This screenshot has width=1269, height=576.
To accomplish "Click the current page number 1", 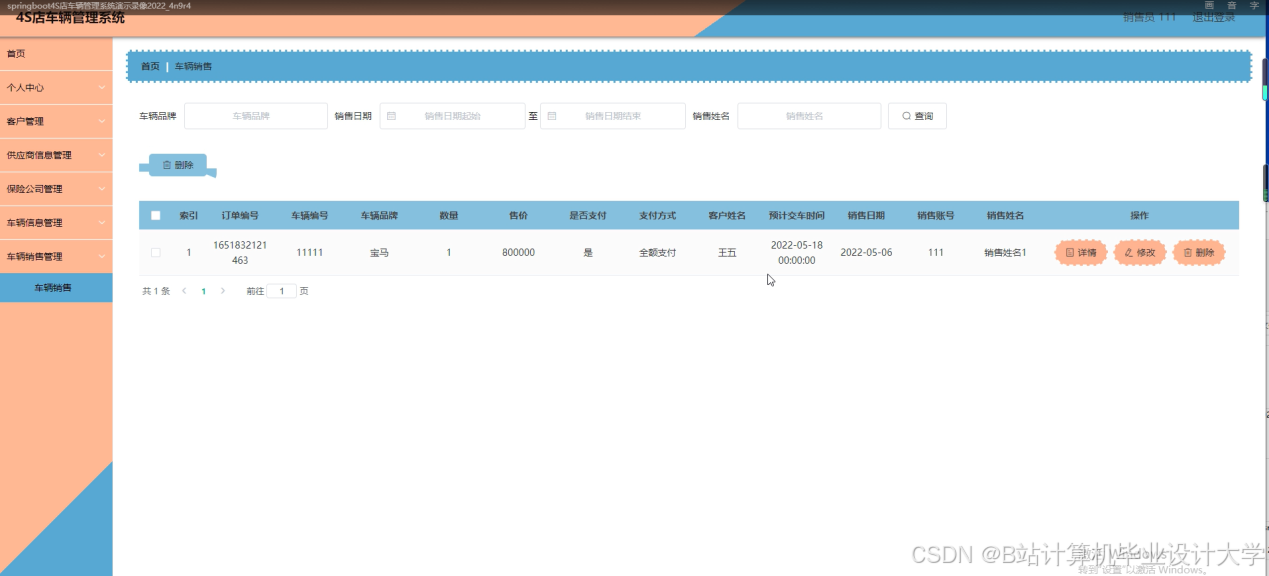I will coord(204,291).
